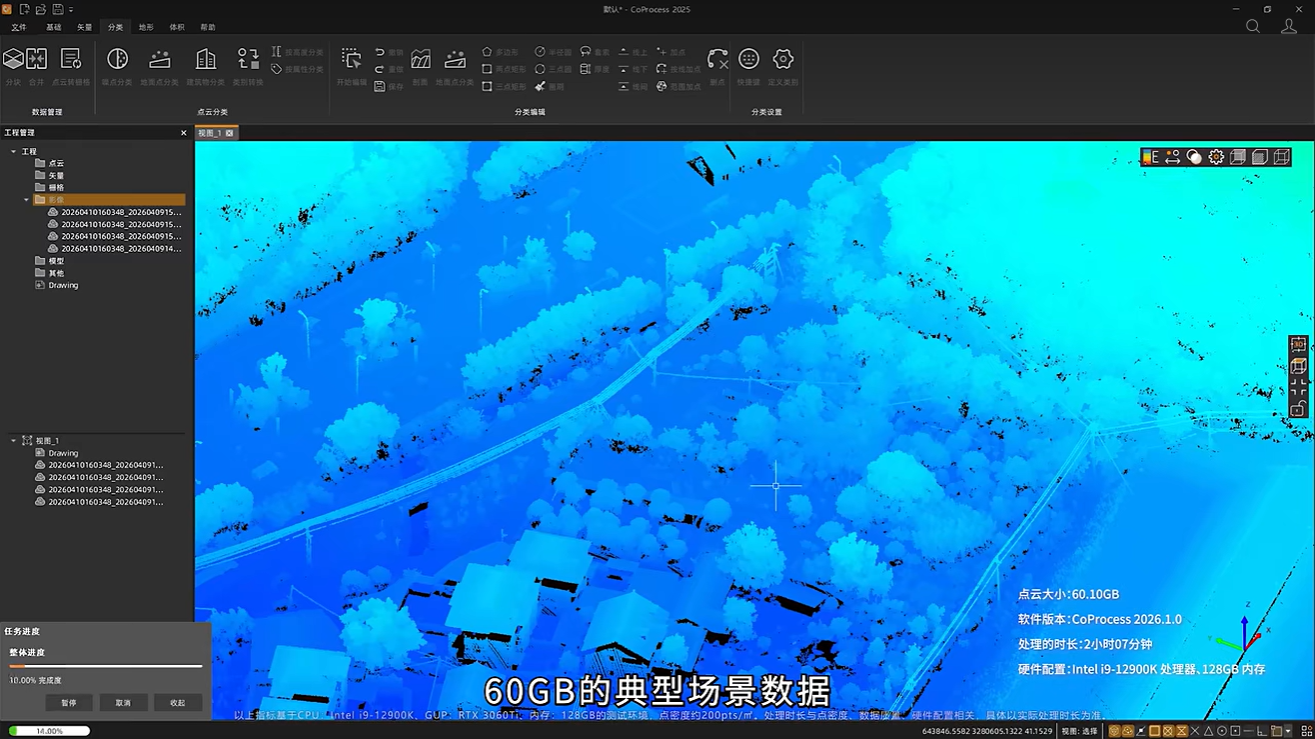The image size is (1315, 739).
Task: Pause the task with the 暂停 button
Action: click(69, 703)
